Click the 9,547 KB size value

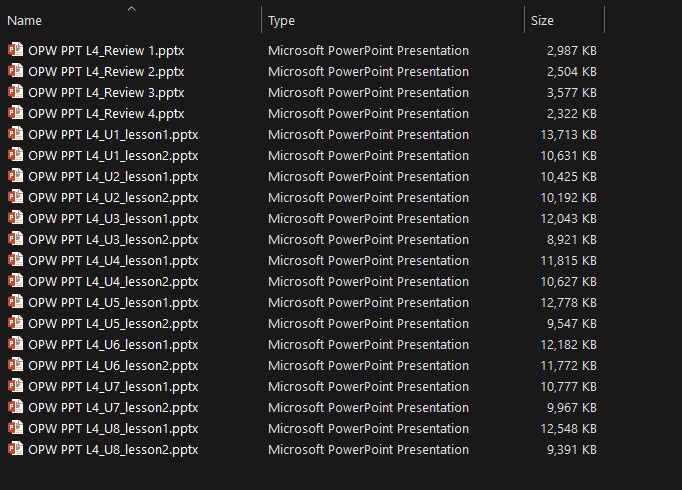click(x=572, y=323)
